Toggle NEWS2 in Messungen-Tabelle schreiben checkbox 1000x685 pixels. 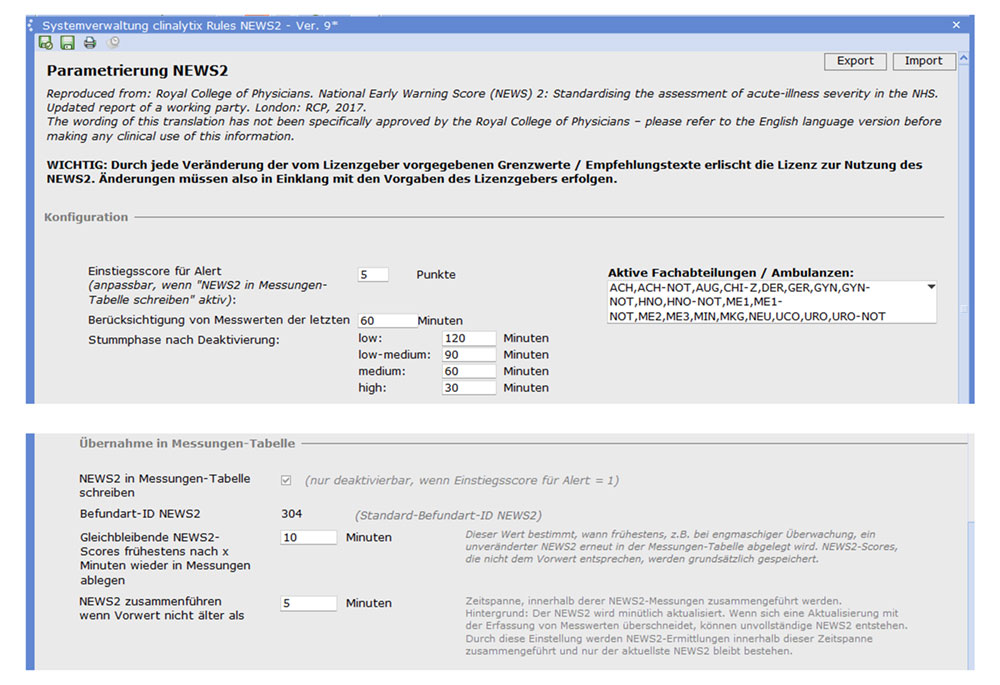click(x=286, y=480)
